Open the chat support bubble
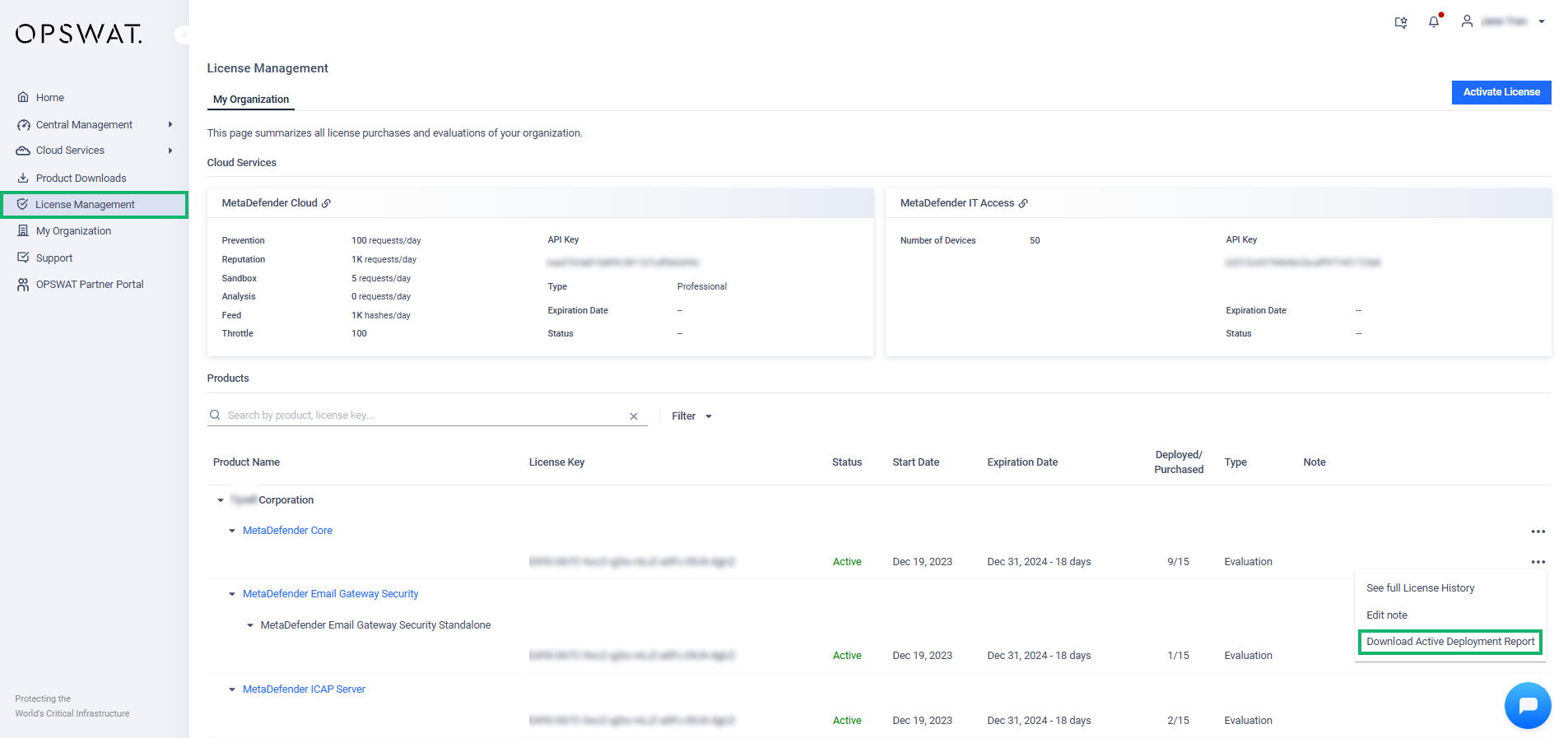1568x738 pixels. point(1528,705)
